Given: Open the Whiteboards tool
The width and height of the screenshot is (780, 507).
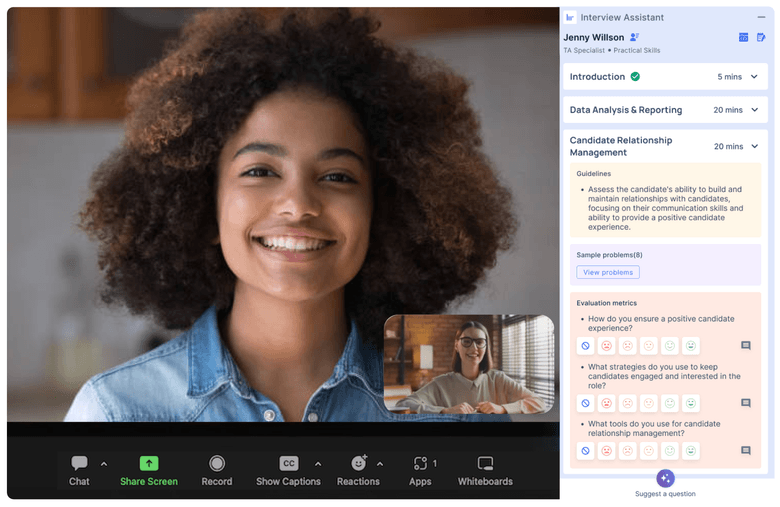Looking at the screenshot, I should (x=485, y=464).
